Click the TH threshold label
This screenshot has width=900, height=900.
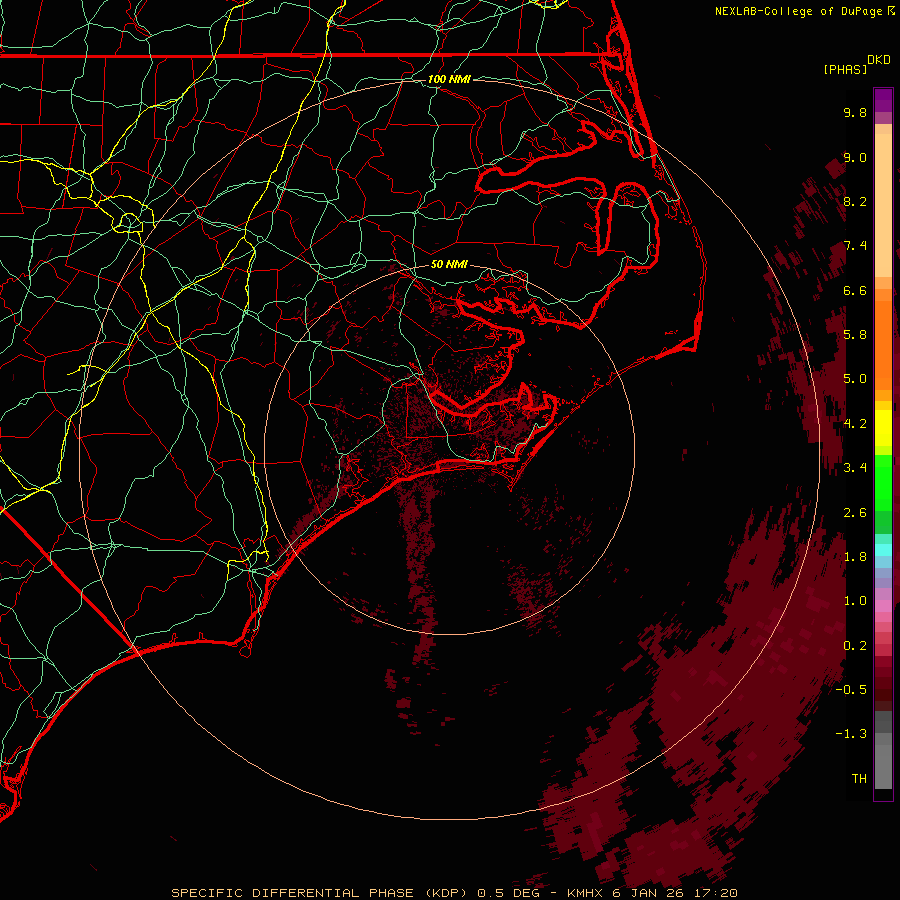pyautogui.click(x=859, y=778)
